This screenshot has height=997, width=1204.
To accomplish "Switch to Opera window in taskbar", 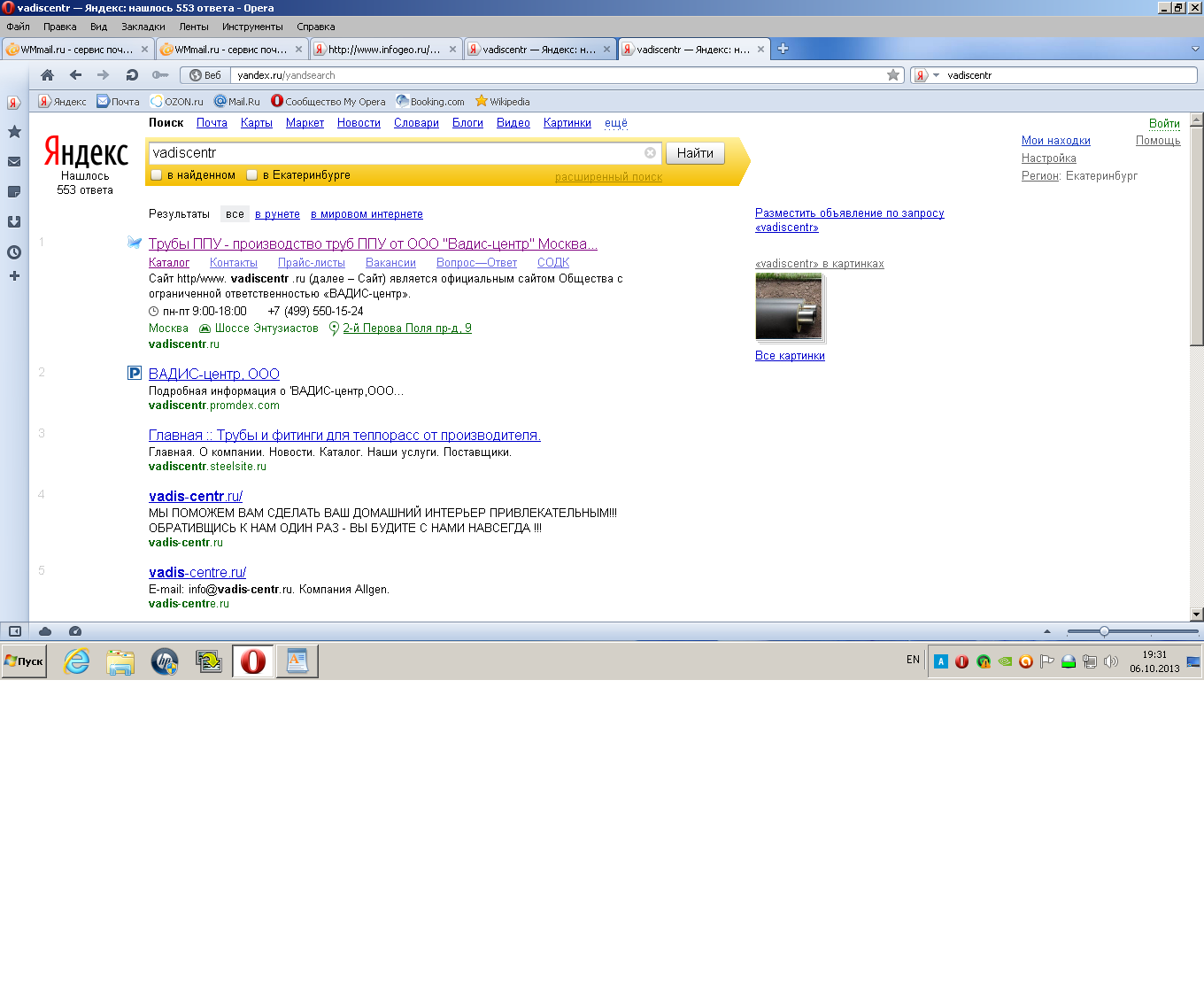I will point(253,661).
